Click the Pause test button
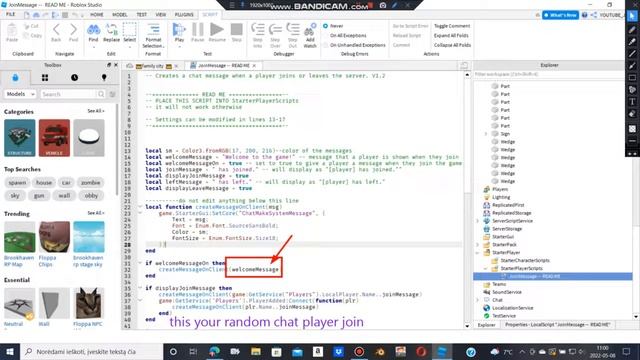Viewport: 640px width, 360px height. coord(198,32)
